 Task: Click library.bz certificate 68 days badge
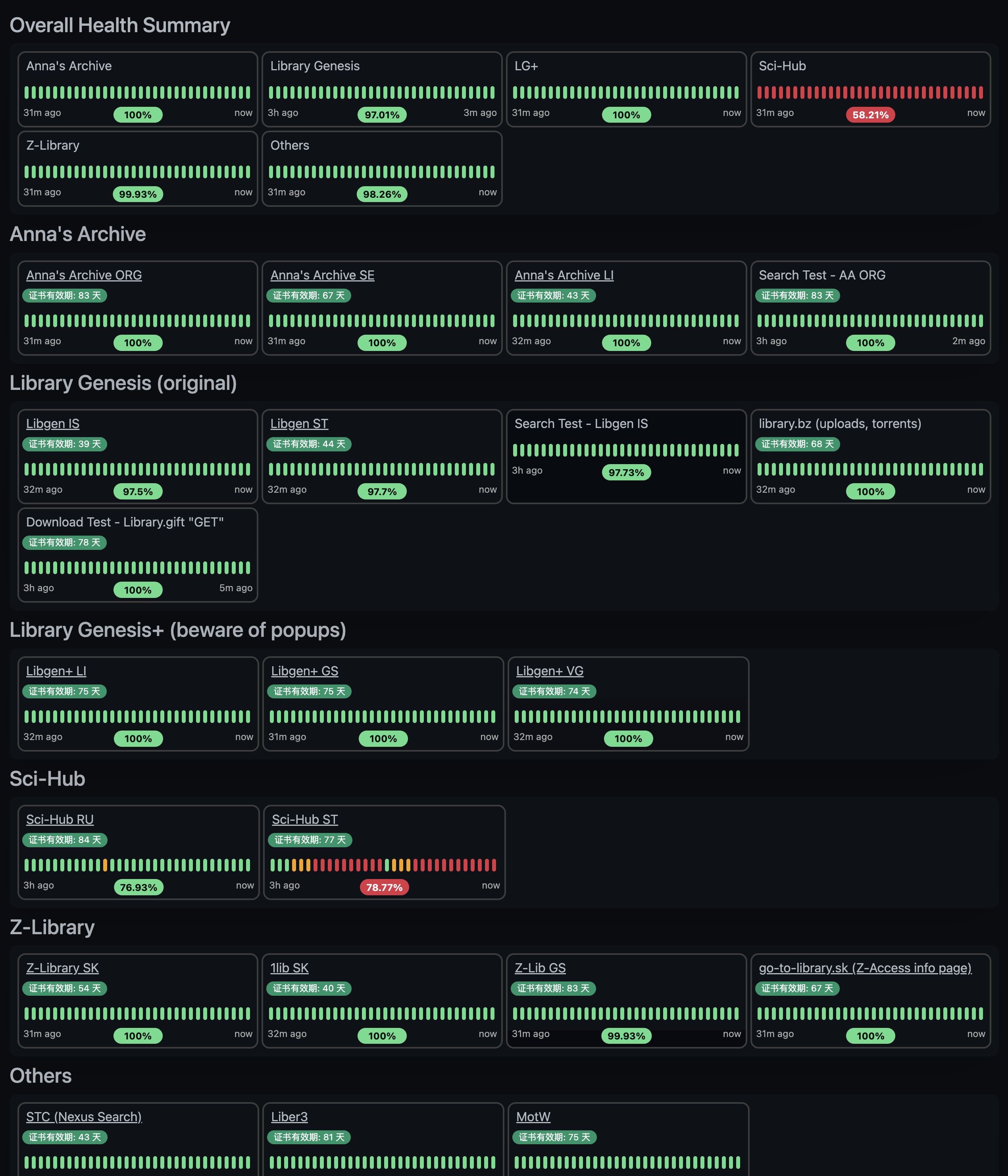[x=797, y=444]
